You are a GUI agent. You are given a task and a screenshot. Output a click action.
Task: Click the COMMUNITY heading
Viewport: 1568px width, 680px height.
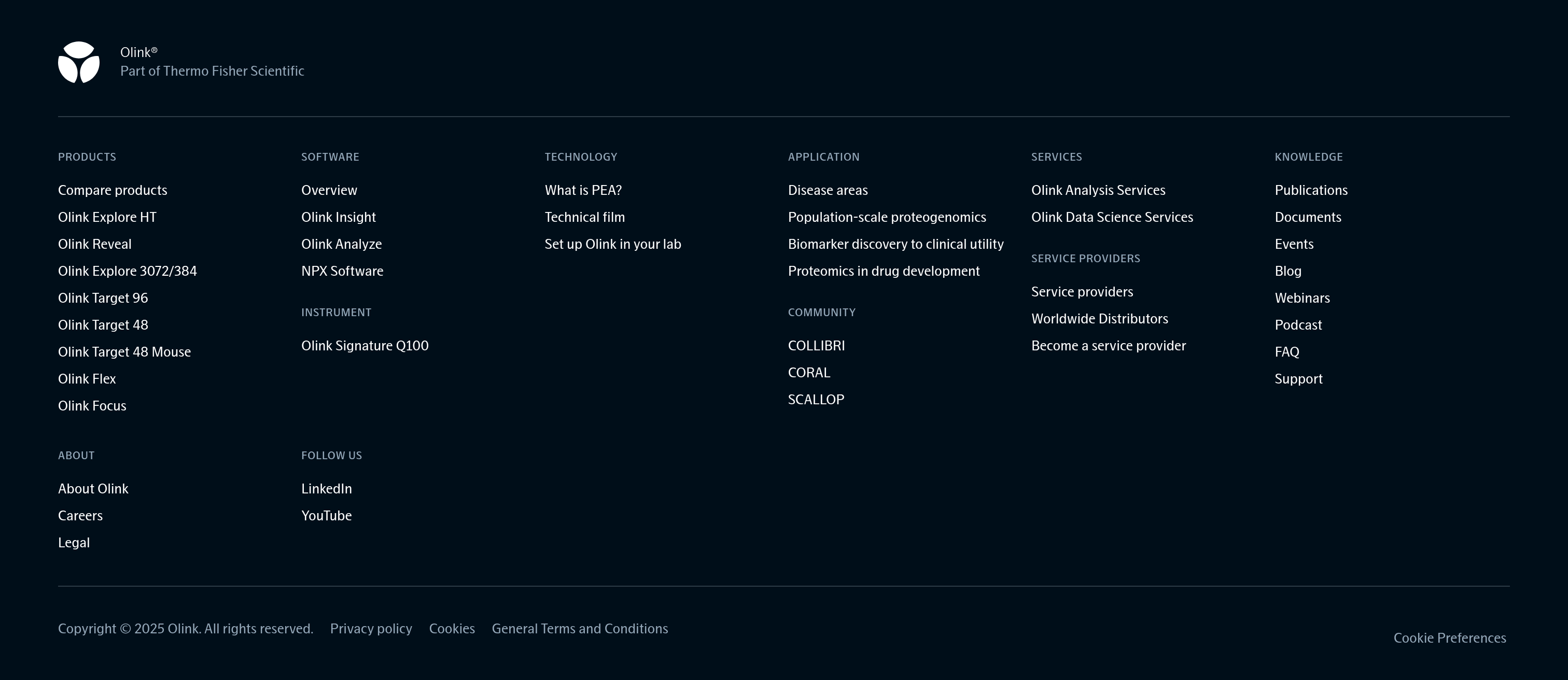coord(822,313)
